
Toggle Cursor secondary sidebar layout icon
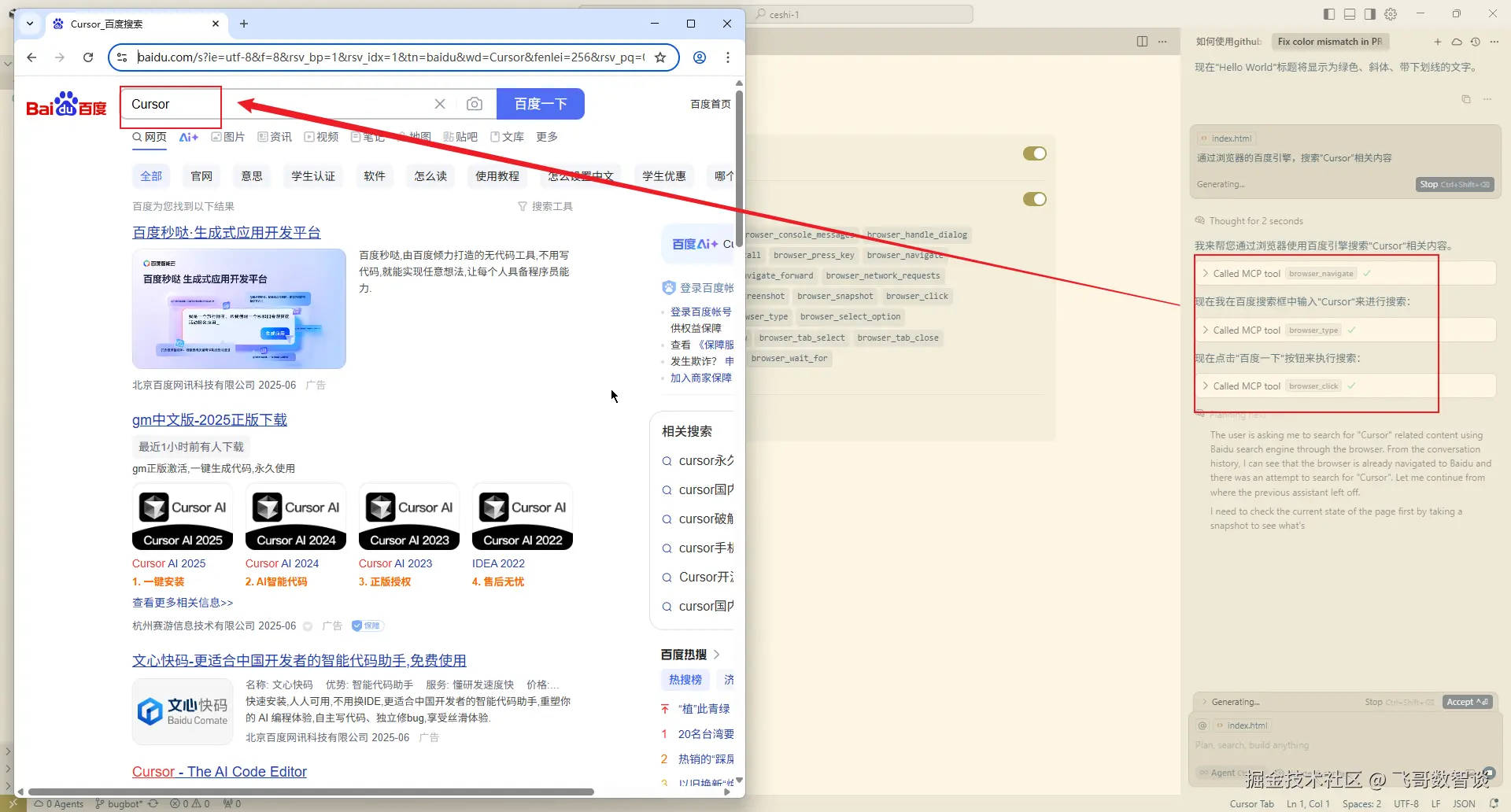pos(1370,14)
